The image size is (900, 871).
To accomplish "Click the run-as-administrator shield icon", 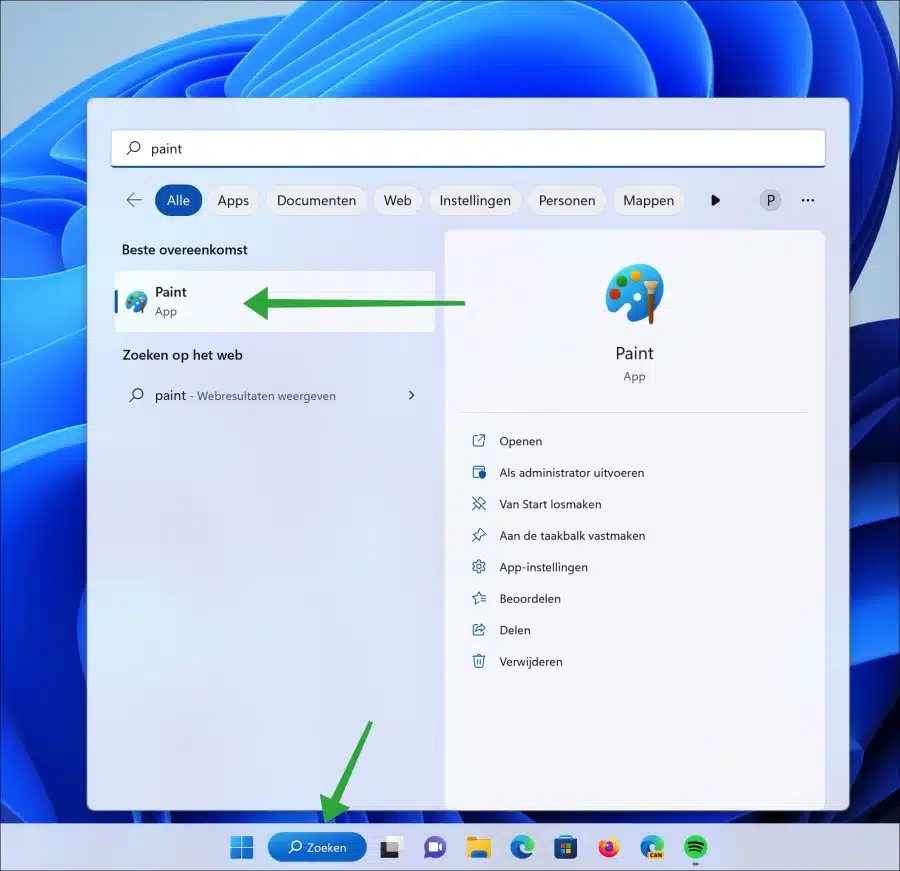I will 479,472.
